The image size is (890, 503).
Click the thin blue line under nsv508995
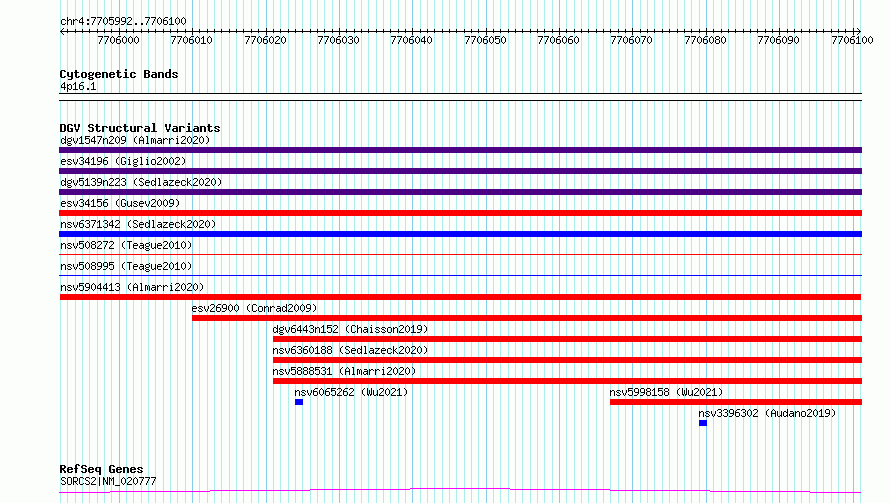point(460,275)
